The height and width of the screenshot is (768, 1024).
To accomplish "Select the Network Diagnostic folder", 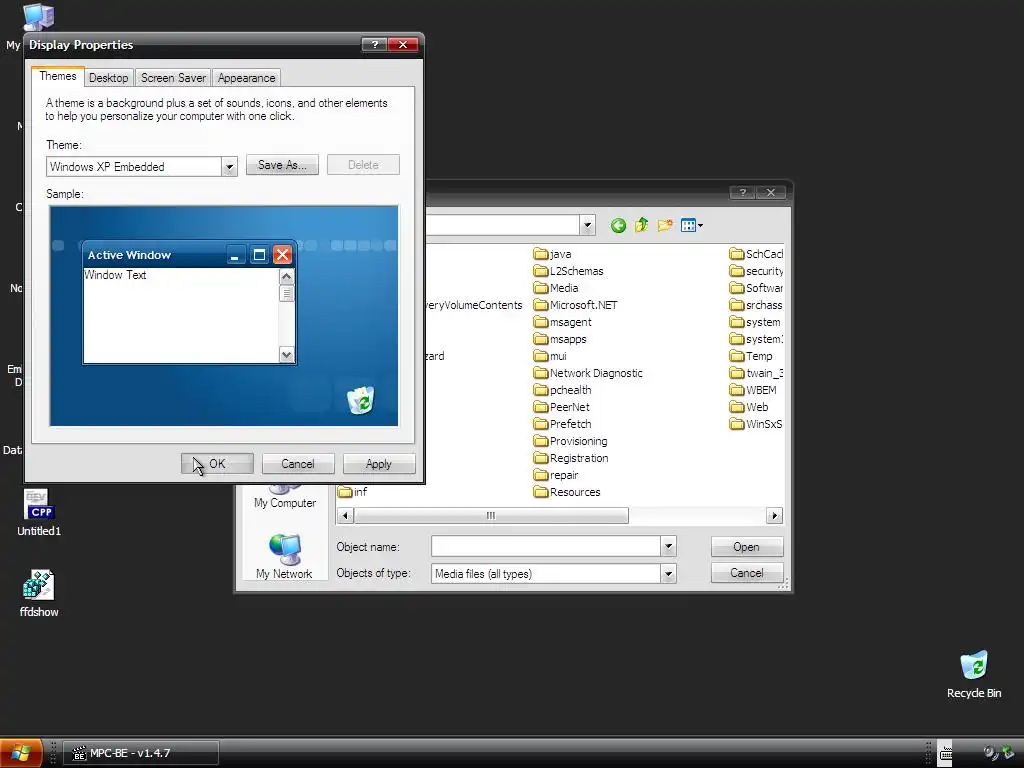I will [x=588, y=373].
